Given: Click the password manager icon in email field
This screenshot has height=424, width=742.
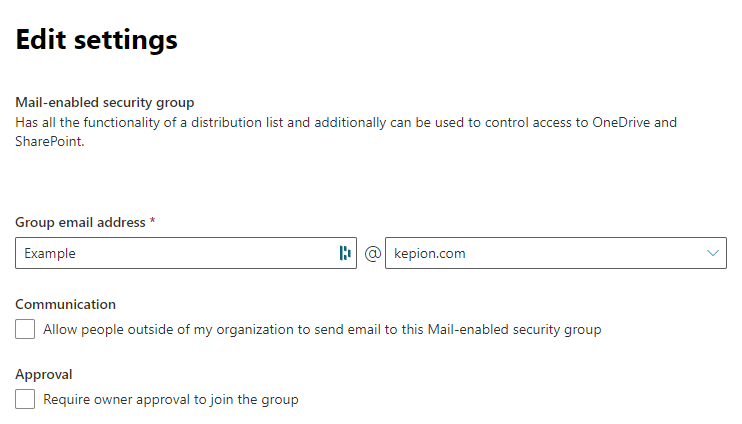Looking at the screenshot, I should pyautogui.click(x=345, y=253).
